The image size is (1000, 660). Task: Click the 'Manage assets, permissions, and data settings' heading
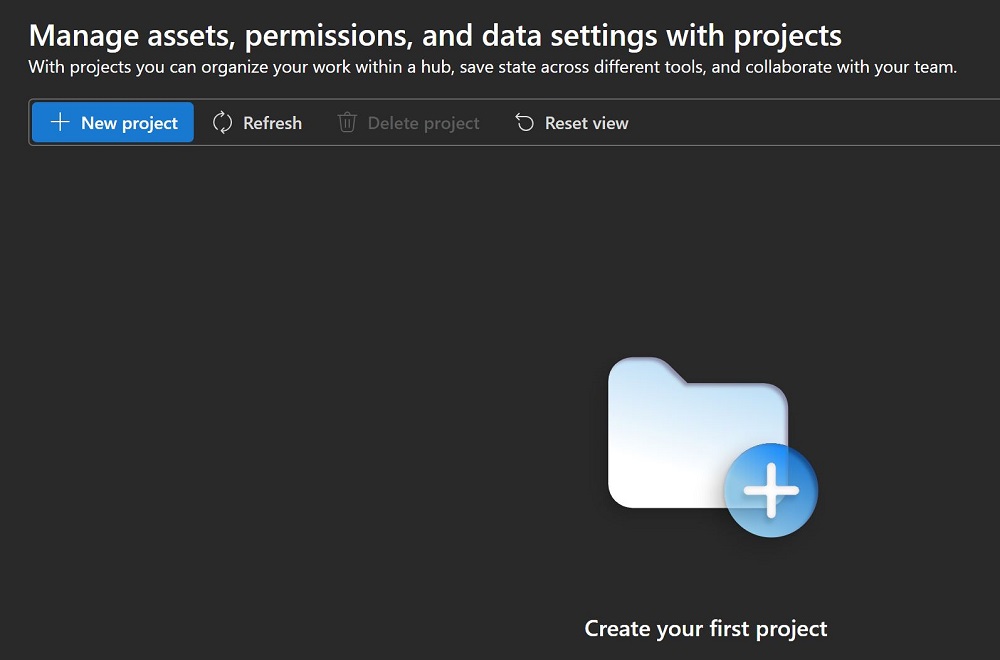click(435, 36)
